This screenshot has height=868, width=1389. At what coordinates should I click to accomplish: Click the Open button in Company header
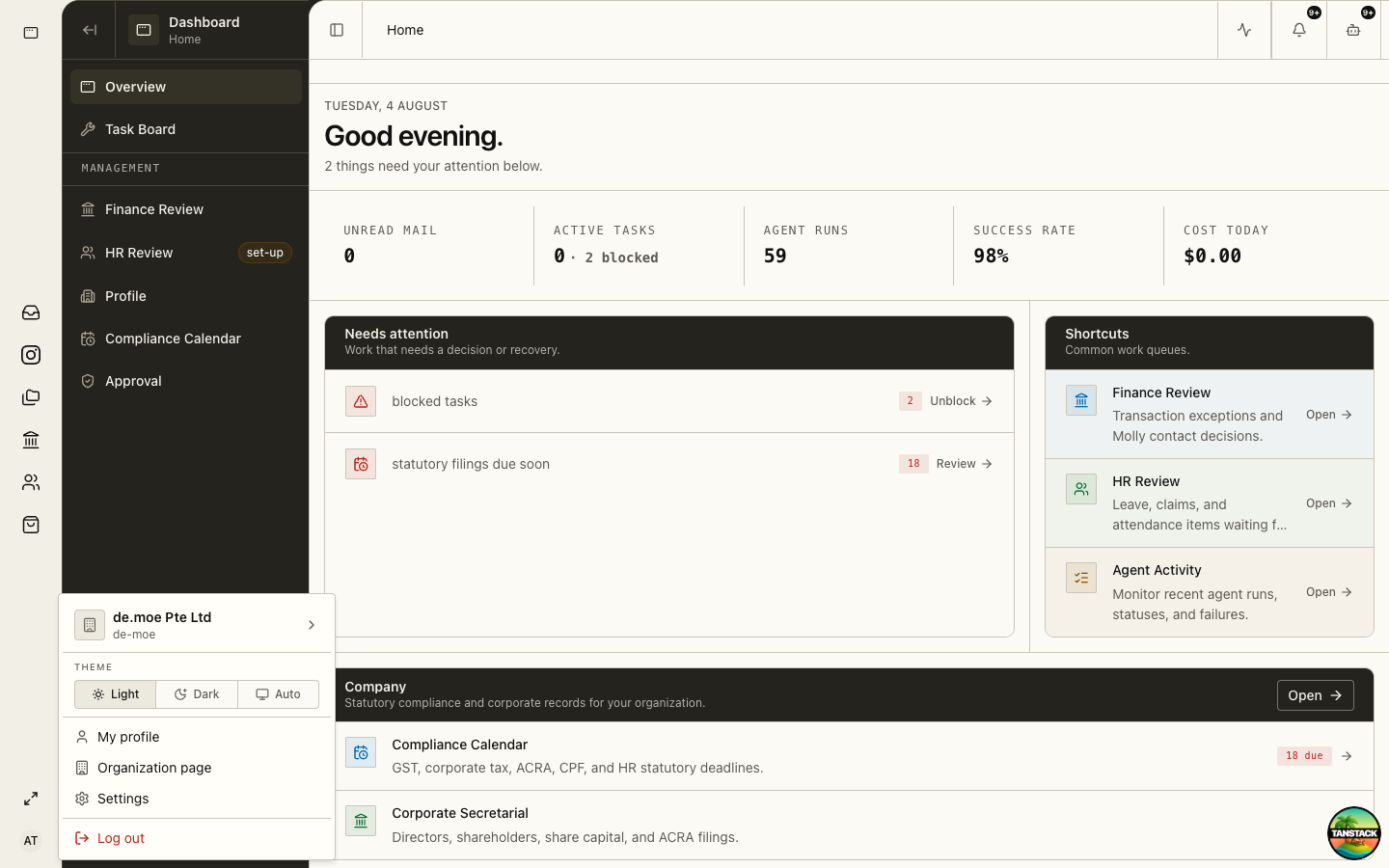click(x=1315, y=695)
